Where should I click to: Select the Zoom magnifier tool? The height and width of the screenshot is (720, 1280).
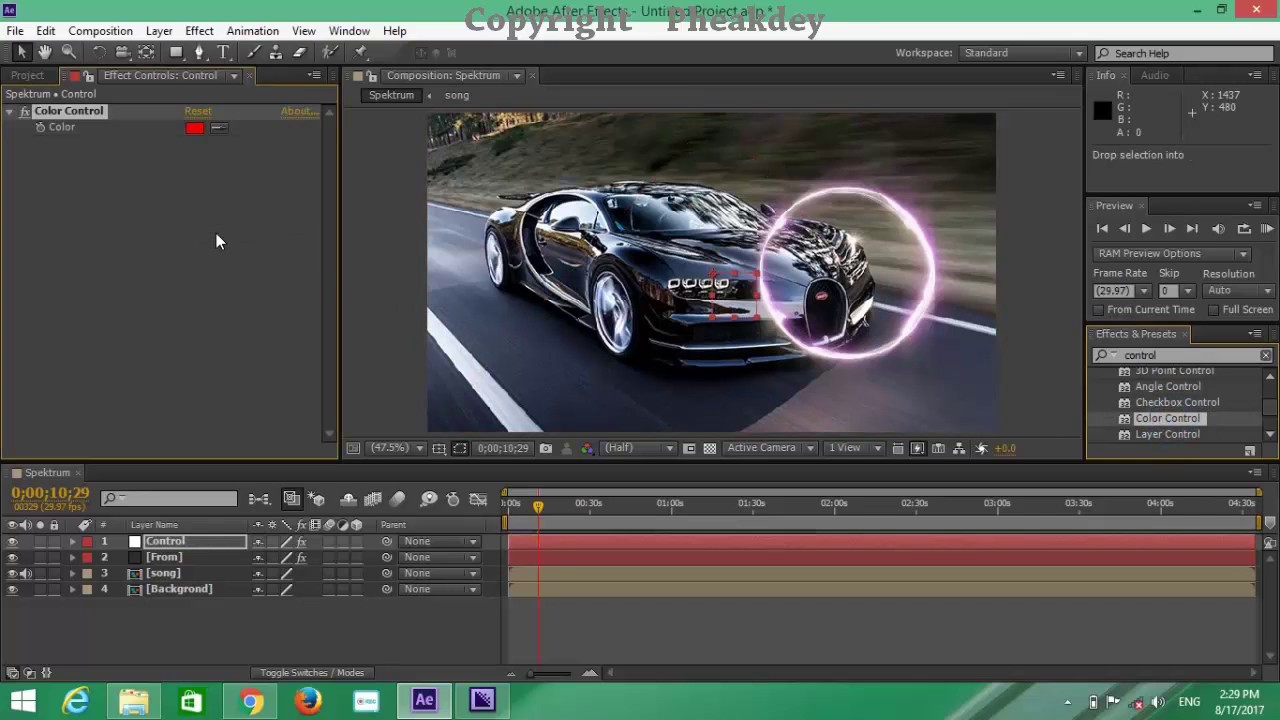(69, 52)
